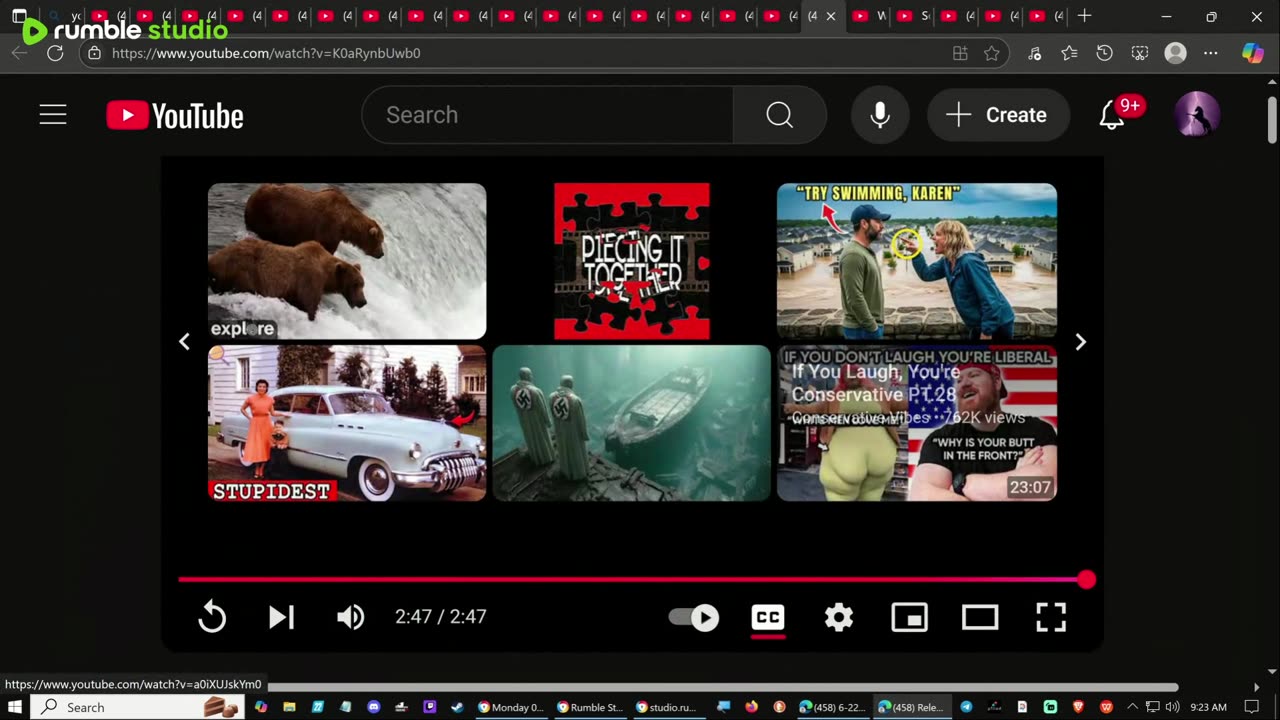The image size is (1280, 720).
Task: Open media control music icon in toolbar
Action: (x=1034, y=53)
